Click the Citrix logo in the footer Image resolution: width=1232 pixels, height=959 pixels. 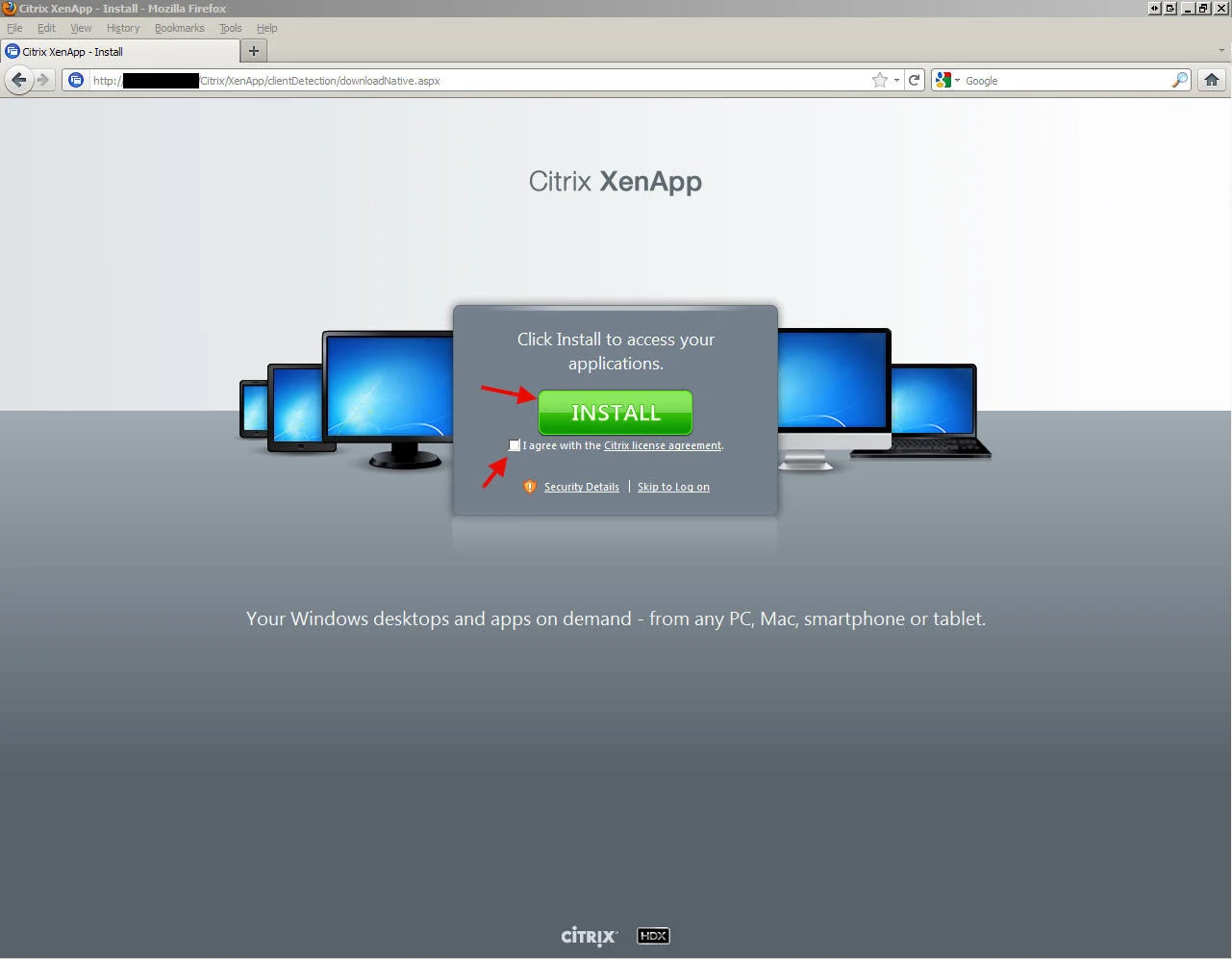(x=590, y=936)
